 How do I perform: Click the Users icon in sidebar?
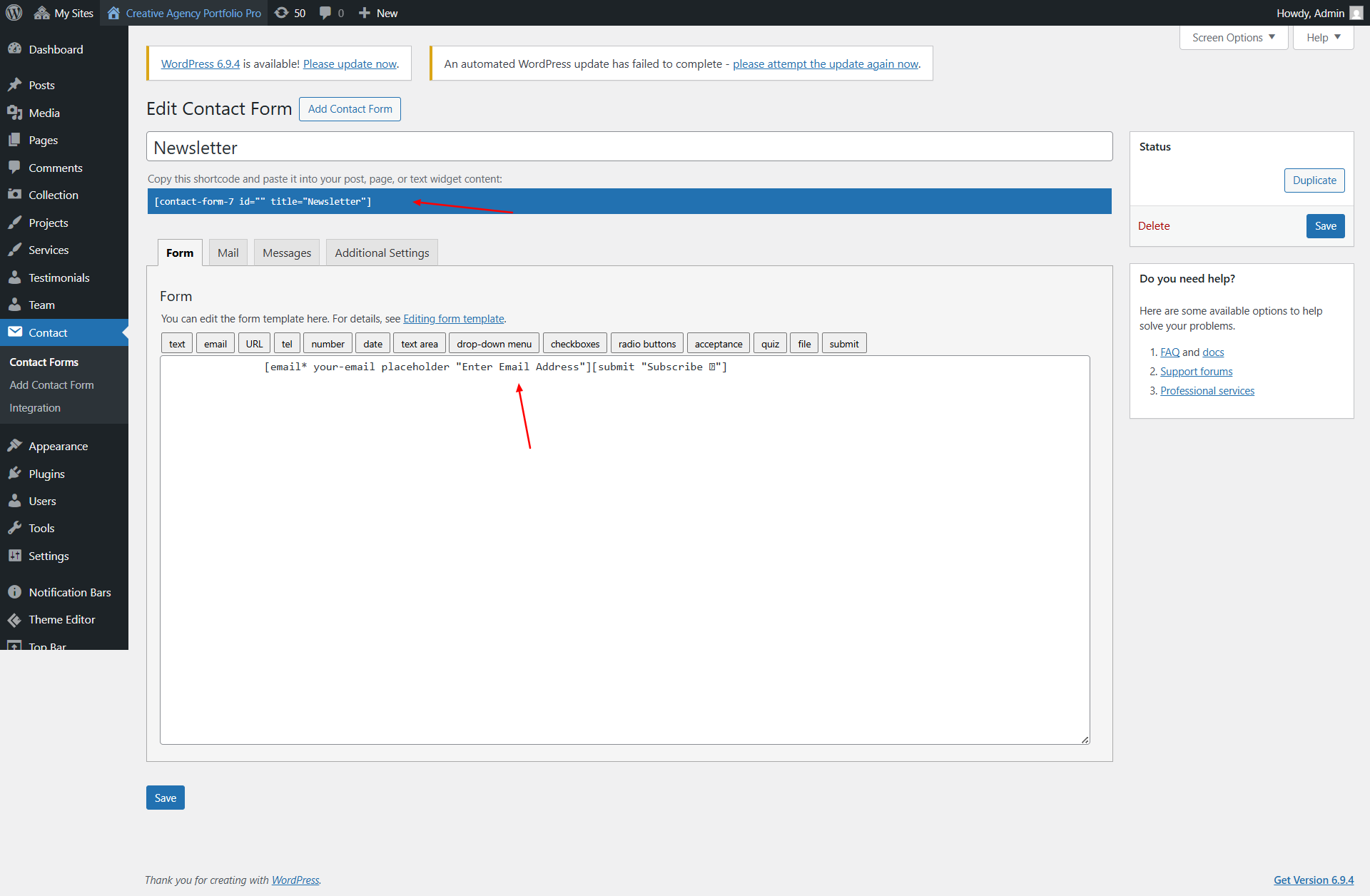[x=14, y=501]
